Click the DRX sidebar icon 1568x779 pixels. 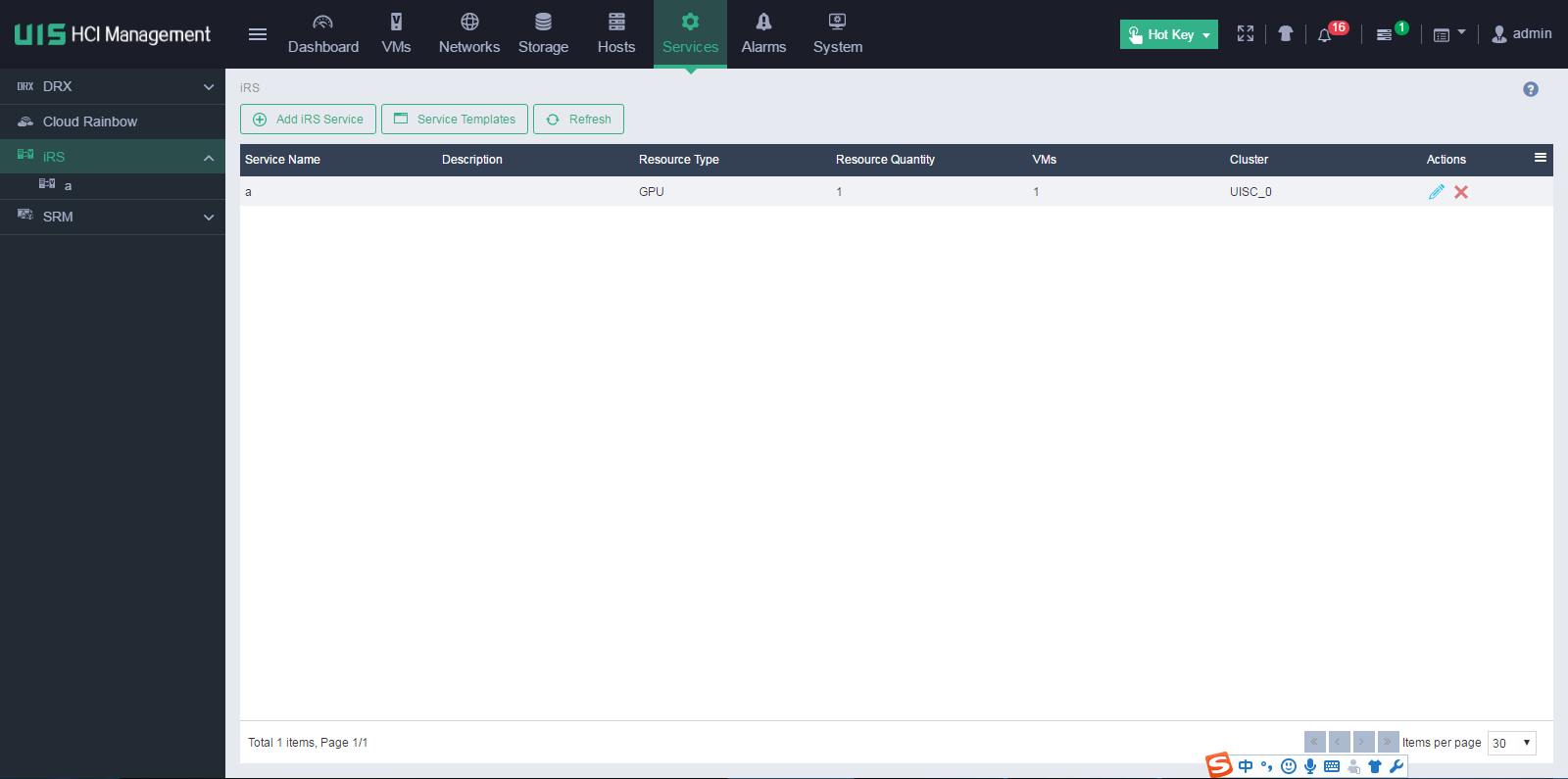pos(25,86)
